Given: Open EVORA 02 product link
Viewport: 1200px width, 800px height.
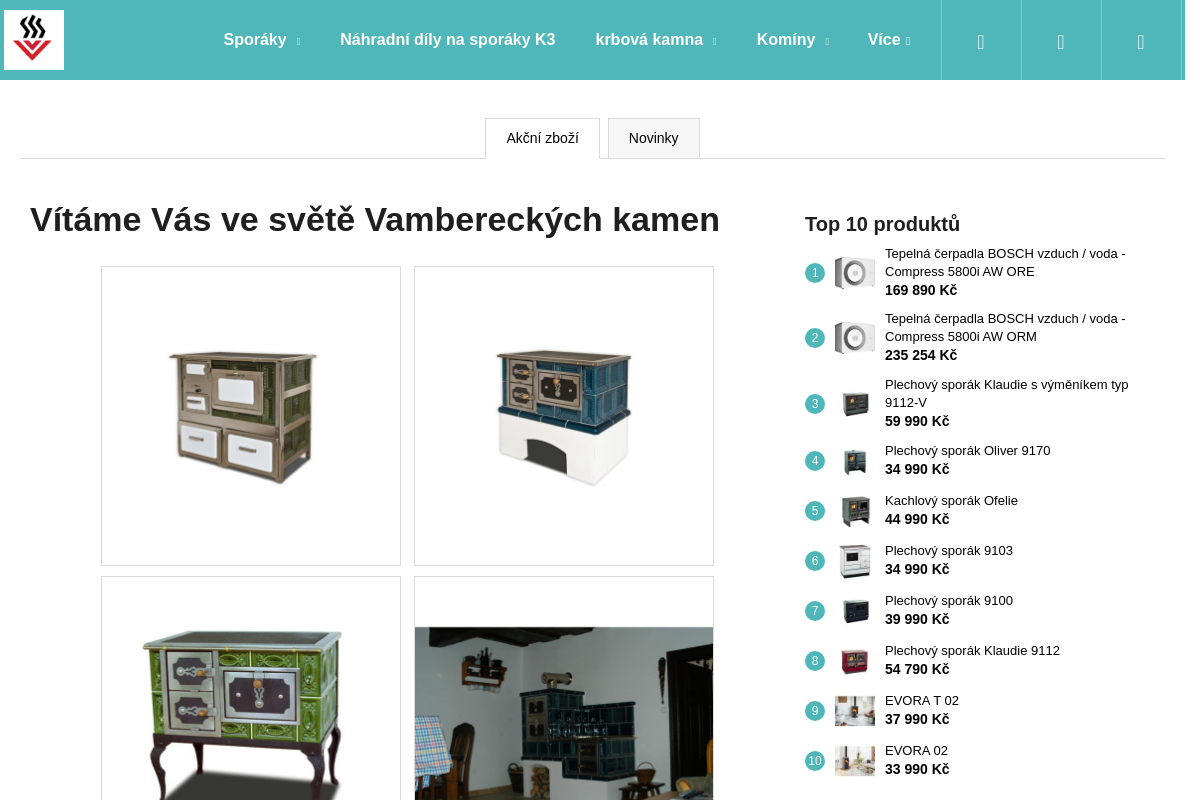Looking at the screenshot, I should pyautogui.click(x=916, y=751).
